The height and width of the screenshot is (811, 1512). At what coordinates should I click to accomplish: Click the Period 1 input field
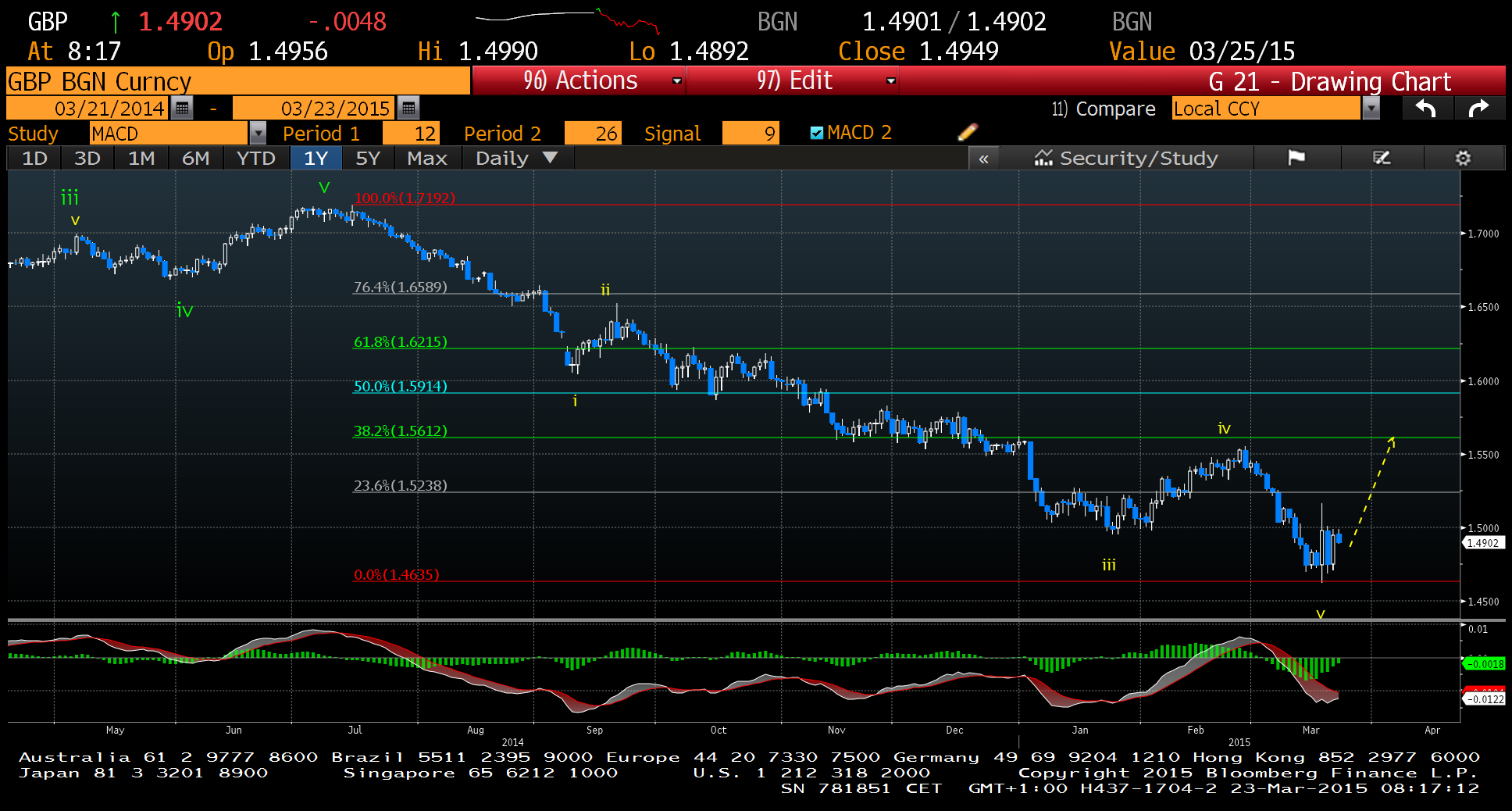(411, 134)
